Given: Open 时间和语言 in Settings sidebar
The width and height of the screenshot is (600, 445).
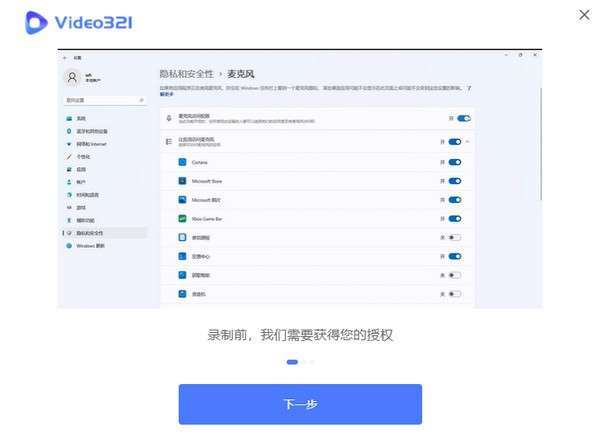Looking at the screenshot, I should tap(105, 195).
